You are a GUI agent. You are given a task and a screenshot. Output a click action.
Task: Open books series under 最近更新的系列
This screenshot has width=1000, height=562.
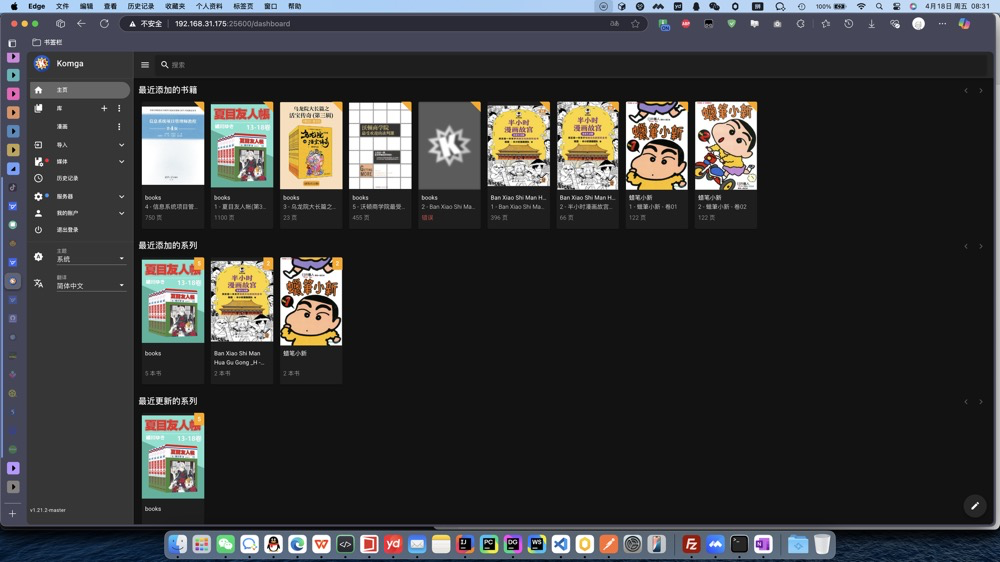coord(173,456)
